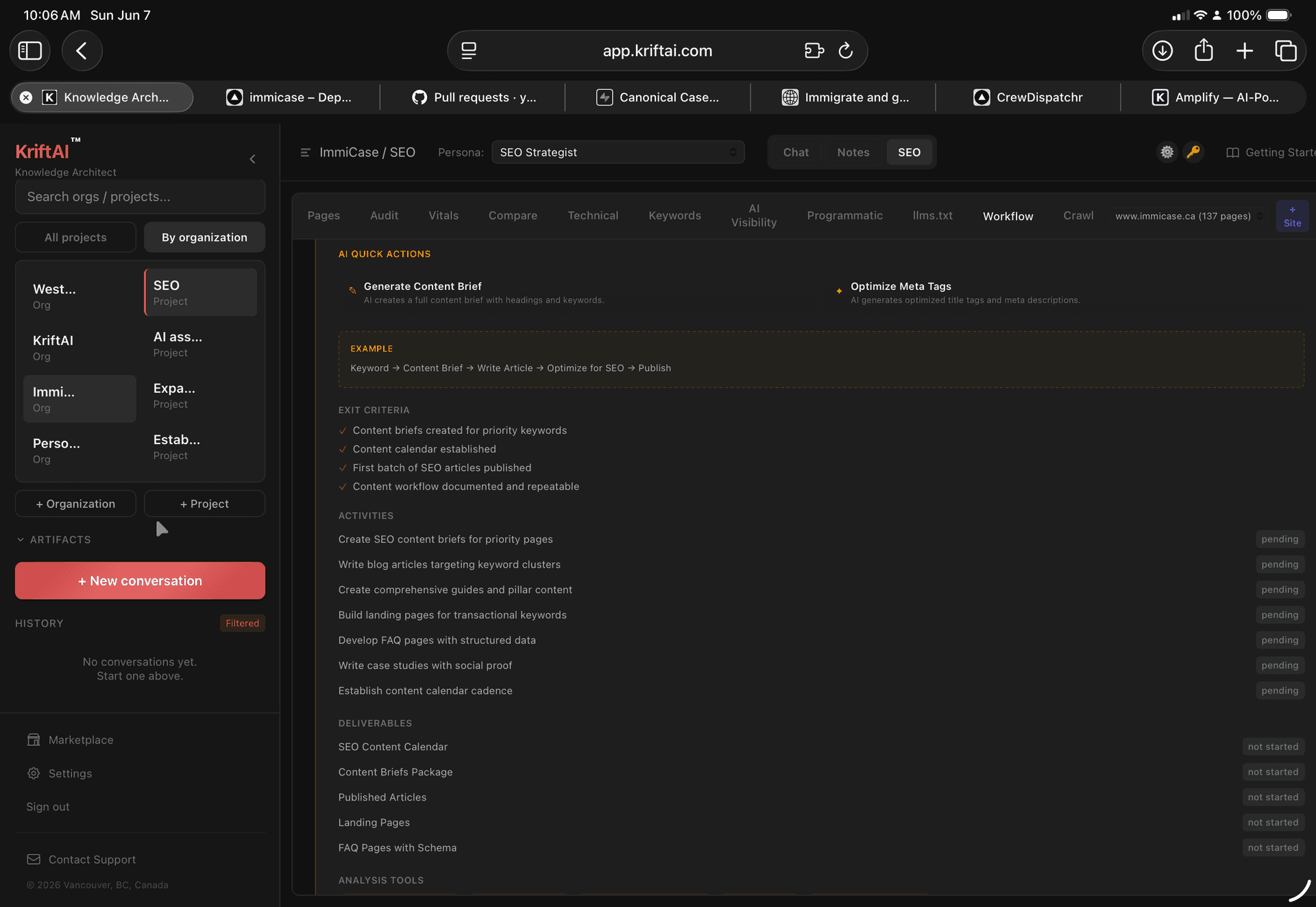Viewport: 1316px width, 907px height.
Task: Select the Immi... organization
Action: coord(80,399)
